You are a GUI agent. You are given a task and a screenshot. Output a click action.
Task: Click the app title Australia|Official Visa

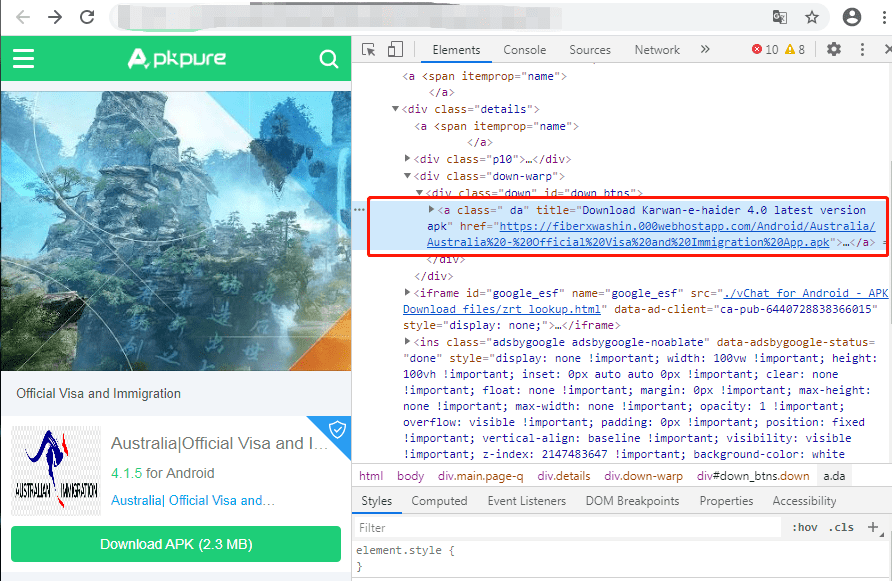pyautogui.click(x=220, y=443)
